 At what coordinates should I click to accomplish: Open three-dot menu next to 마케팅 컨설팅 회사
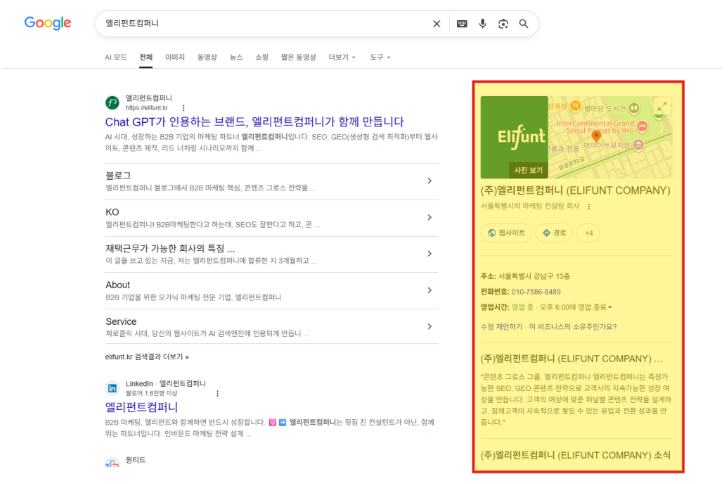(589, 206)
